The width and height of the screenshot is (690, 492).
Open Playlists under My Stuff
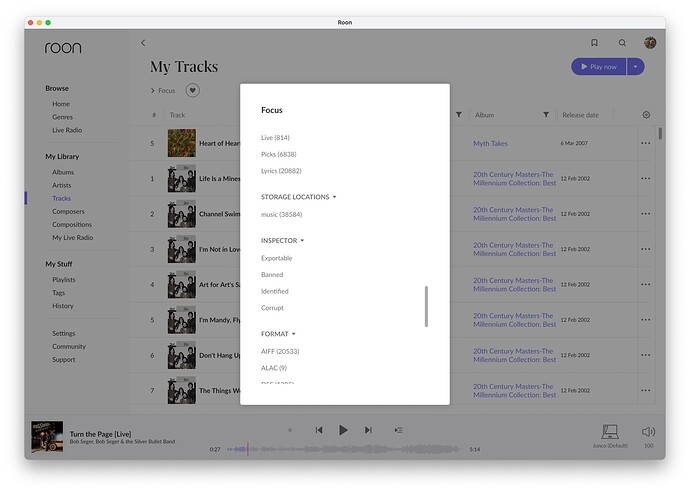[64, 279]
